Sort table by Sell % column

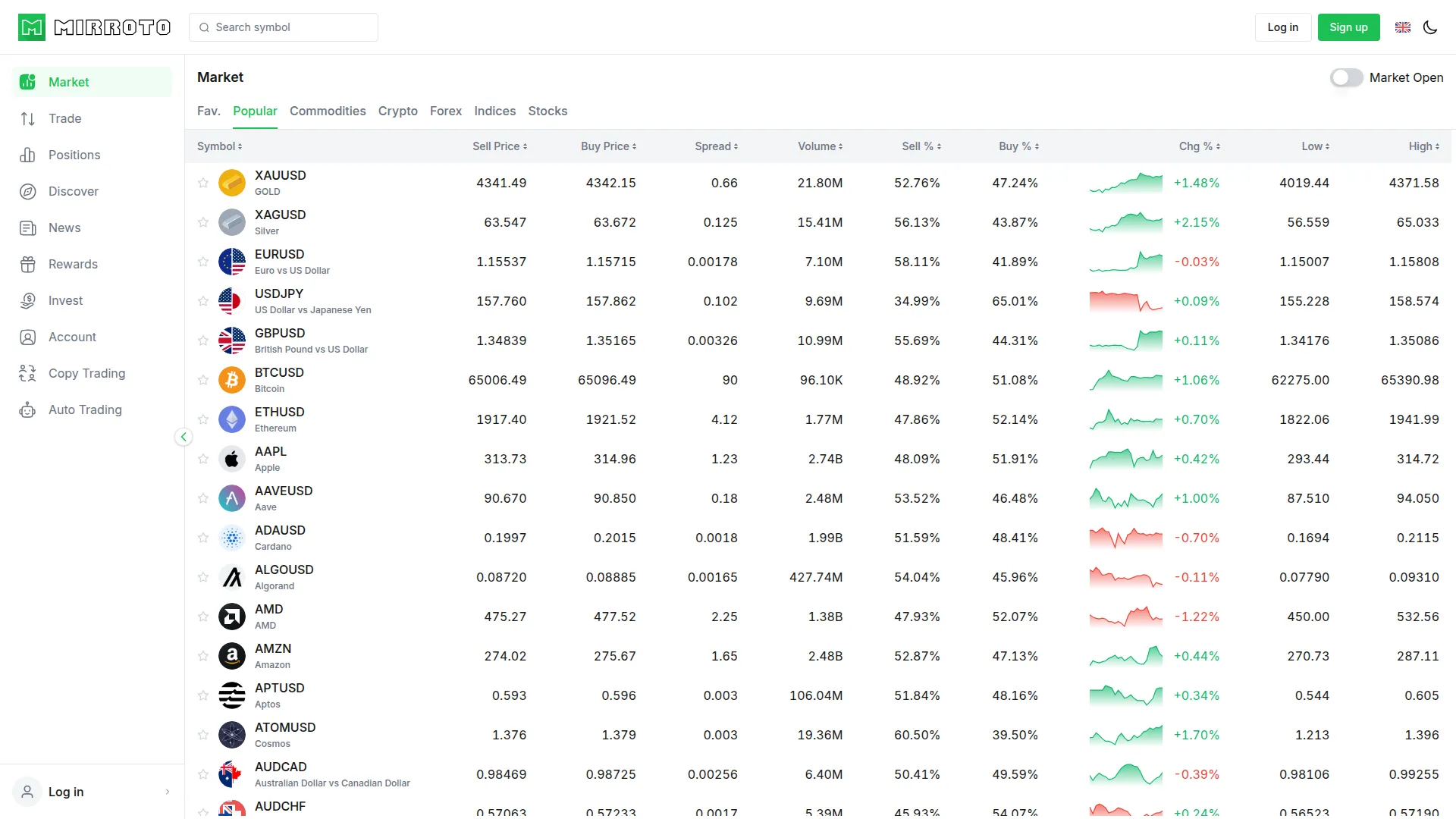(x=921, y=146)
